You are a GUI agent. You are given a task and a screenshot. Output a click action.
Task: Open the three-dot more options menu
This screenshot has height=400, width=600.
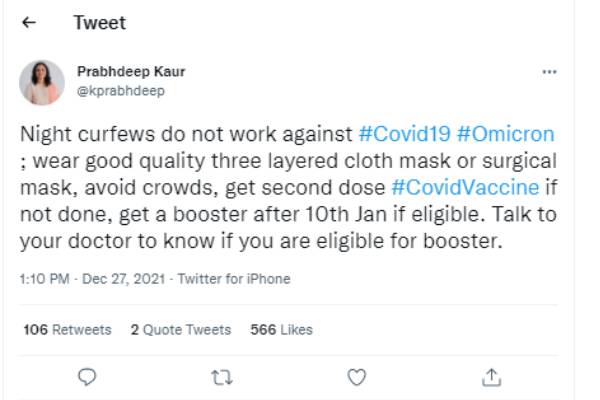(549, 72)
